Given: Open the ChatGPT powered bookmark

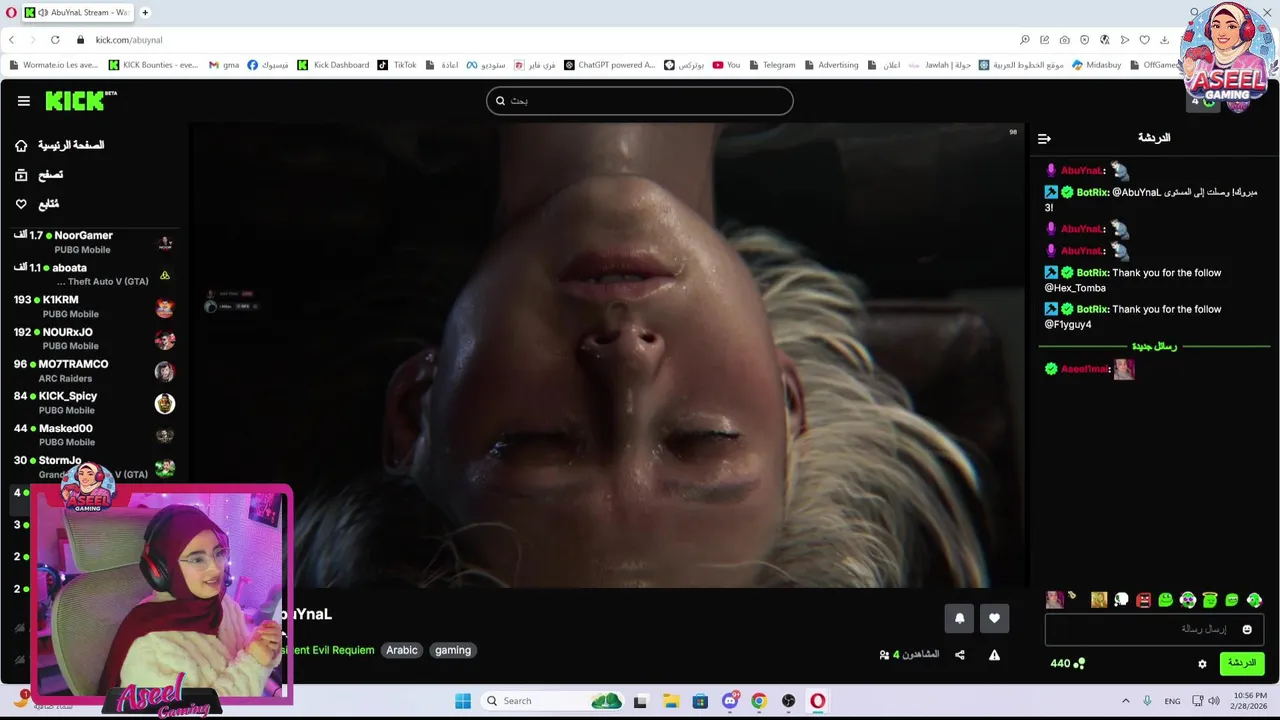Looking at the screenshot, I should [609, 65].
